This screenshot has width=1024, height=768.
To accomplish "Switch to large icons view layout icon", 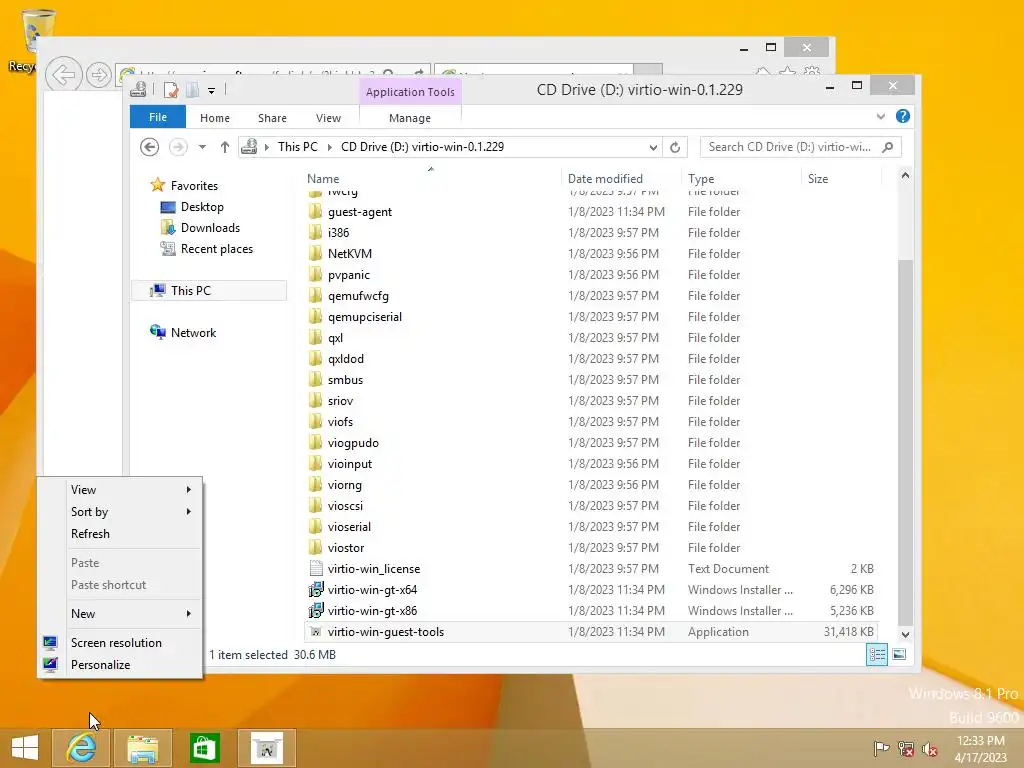I will pyautogui.click(x=899, y=654).
